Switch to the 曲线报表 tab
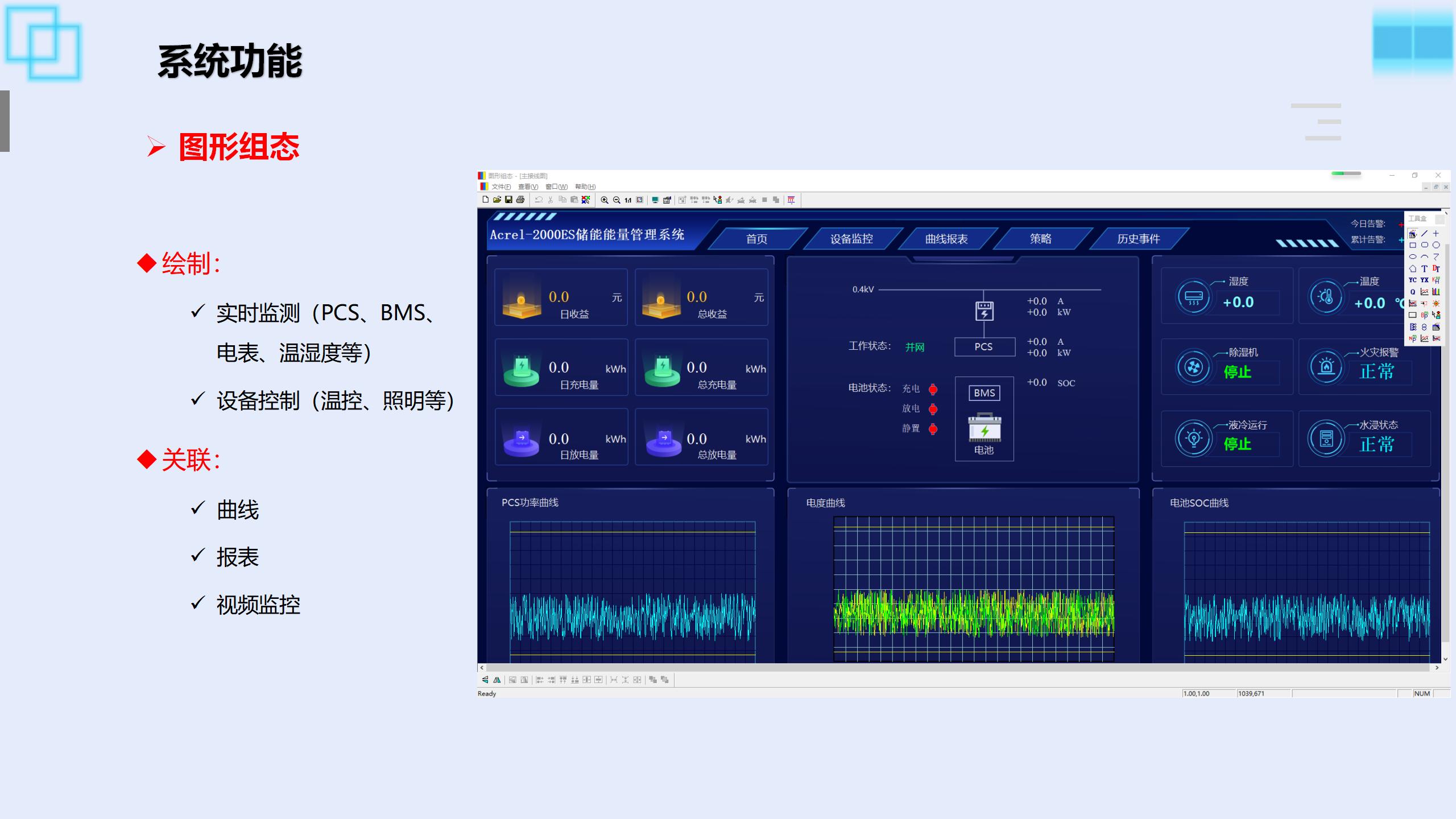 pos(946,239)
